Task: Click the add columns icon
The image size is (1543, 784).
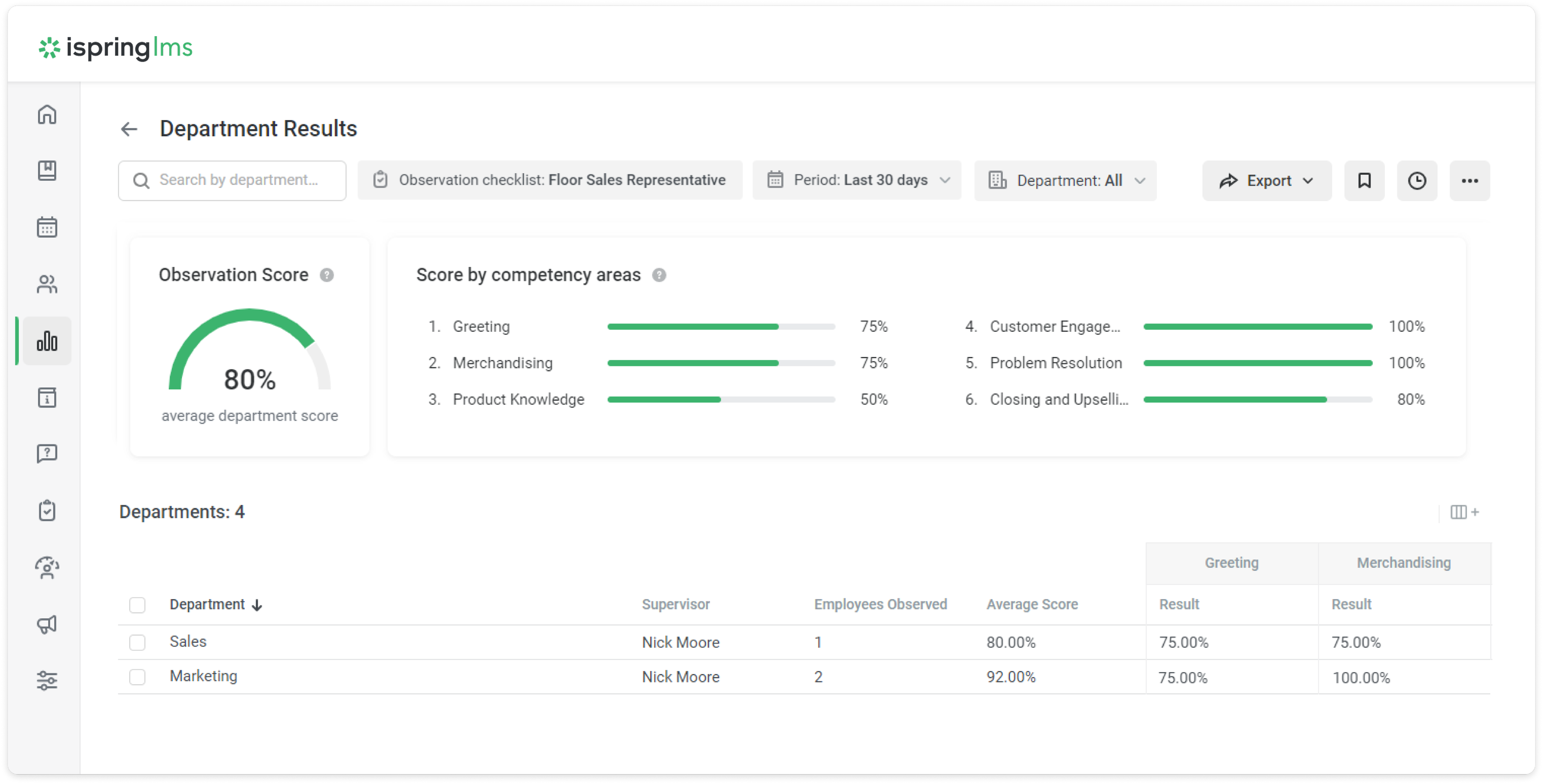Action: point(1464,512)
